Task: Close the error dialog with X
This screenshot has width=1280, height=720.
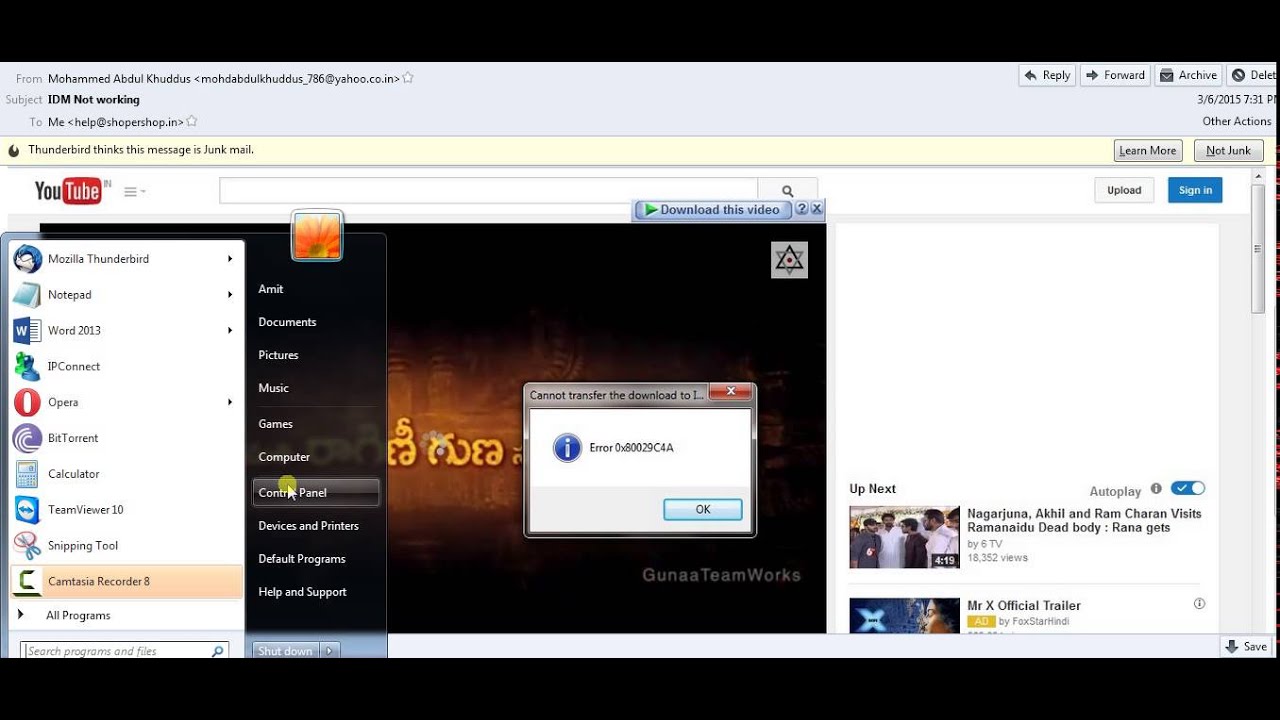Action: coord(731,392)
